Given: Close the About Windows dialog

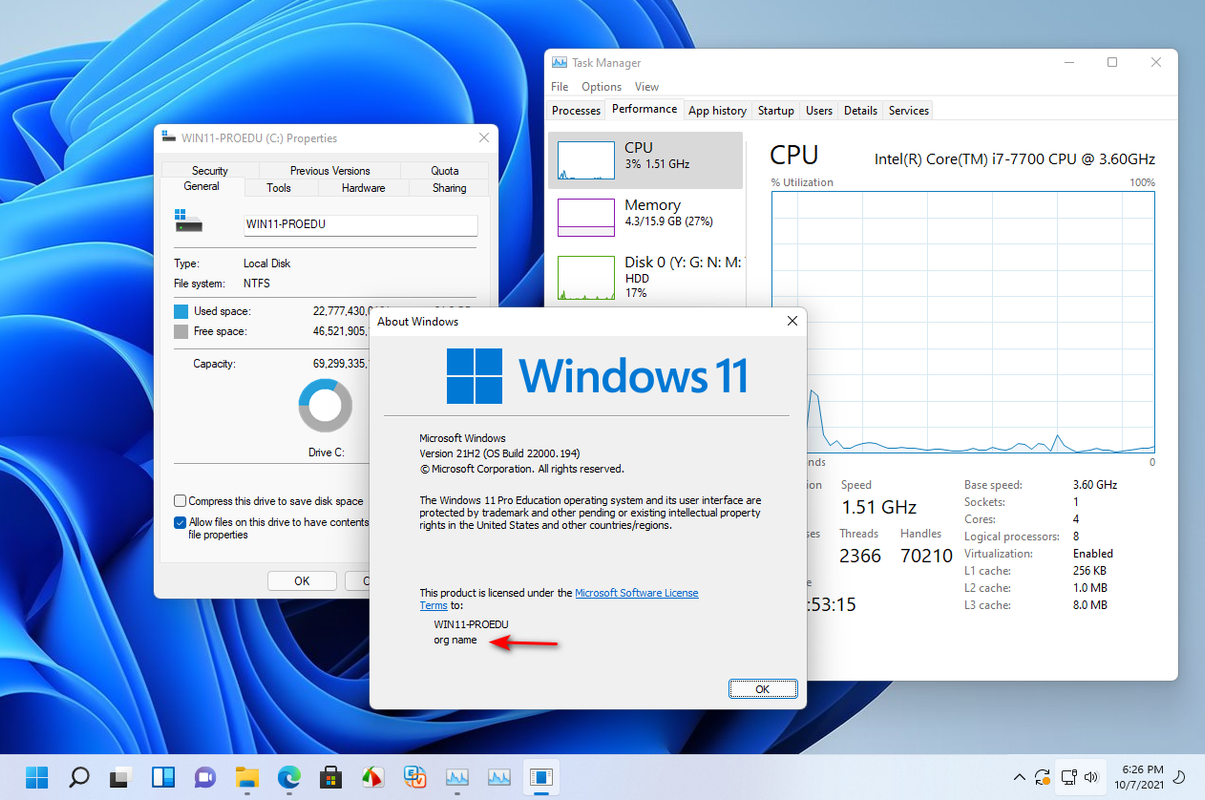Looking at the screenshot, I should coord(792,321).
